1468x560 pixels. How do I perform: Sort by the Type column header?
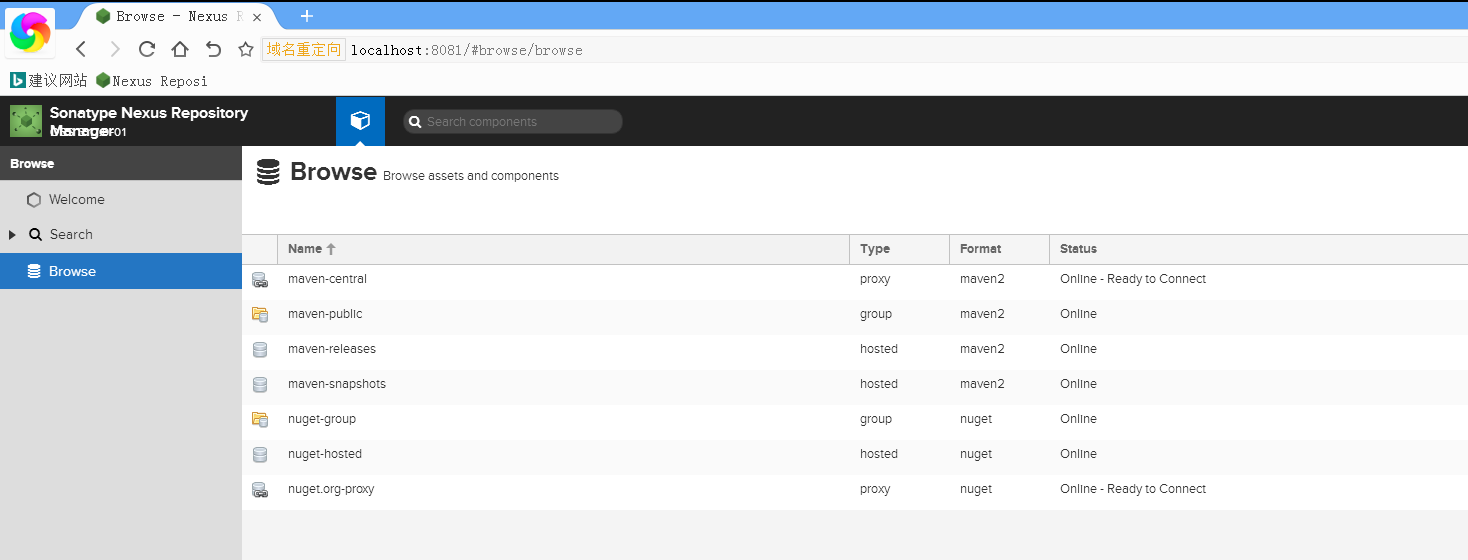click(875, 249)
